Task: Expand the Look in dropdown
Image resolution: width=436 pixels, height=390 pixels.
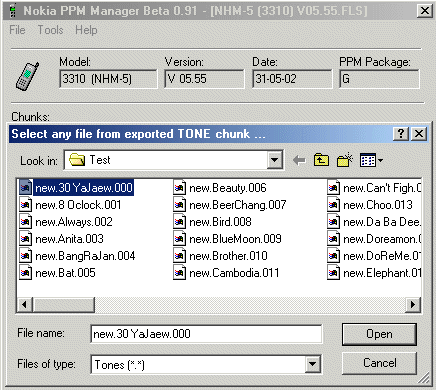Action: 274,160
